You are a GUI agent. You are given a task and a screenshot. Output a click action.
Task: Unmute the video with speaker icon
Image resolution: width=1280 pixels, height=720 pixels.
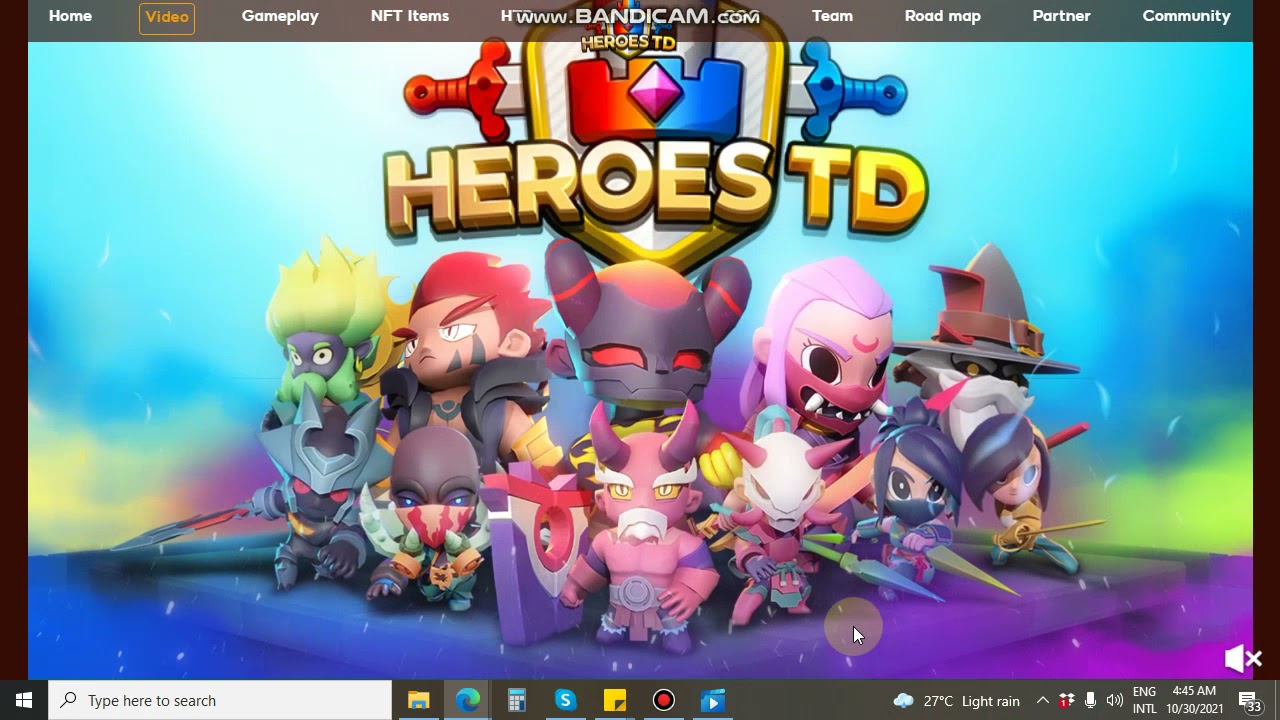(x=1243, y=658)
